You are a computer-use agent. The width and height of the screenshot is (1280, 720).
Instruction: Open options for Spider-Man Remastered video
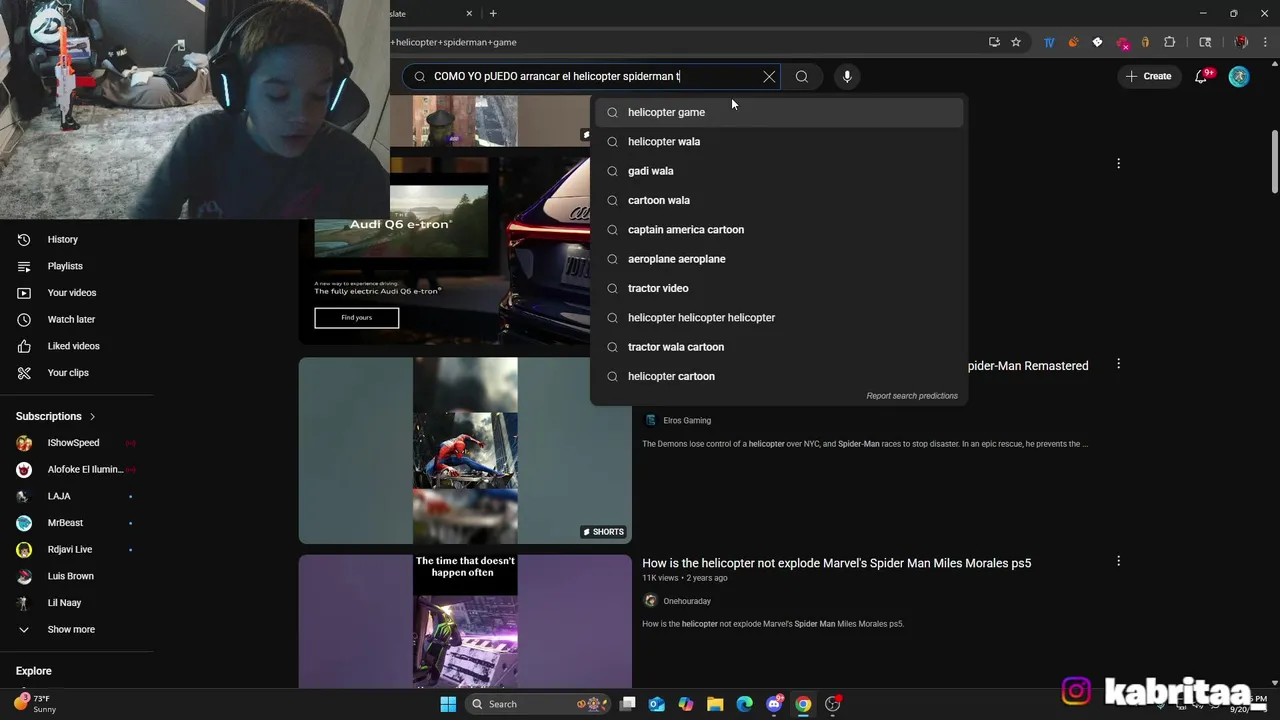[x=1118, y=364]
